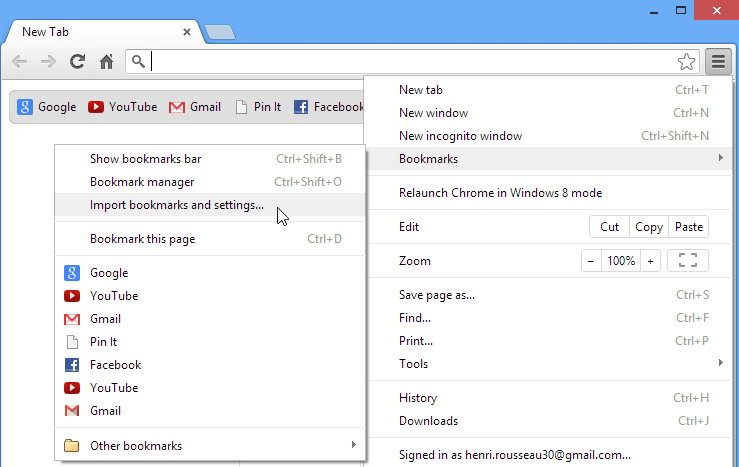Viewport: 739px width, 467px height.
Task: Open History from the menu
Action: point(548,398)
